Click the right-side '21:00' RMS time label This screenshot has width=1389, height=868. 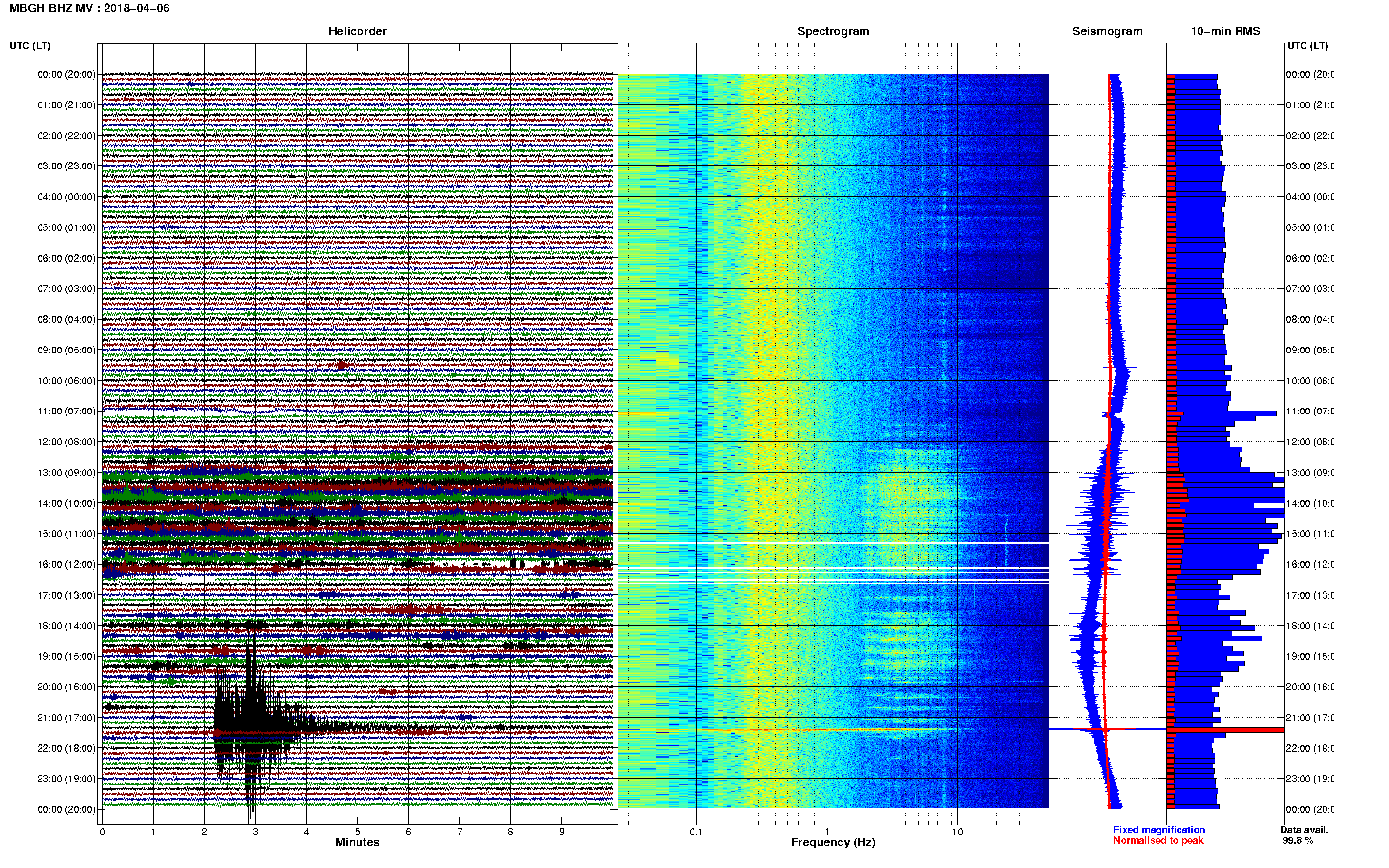point(1310,718)
